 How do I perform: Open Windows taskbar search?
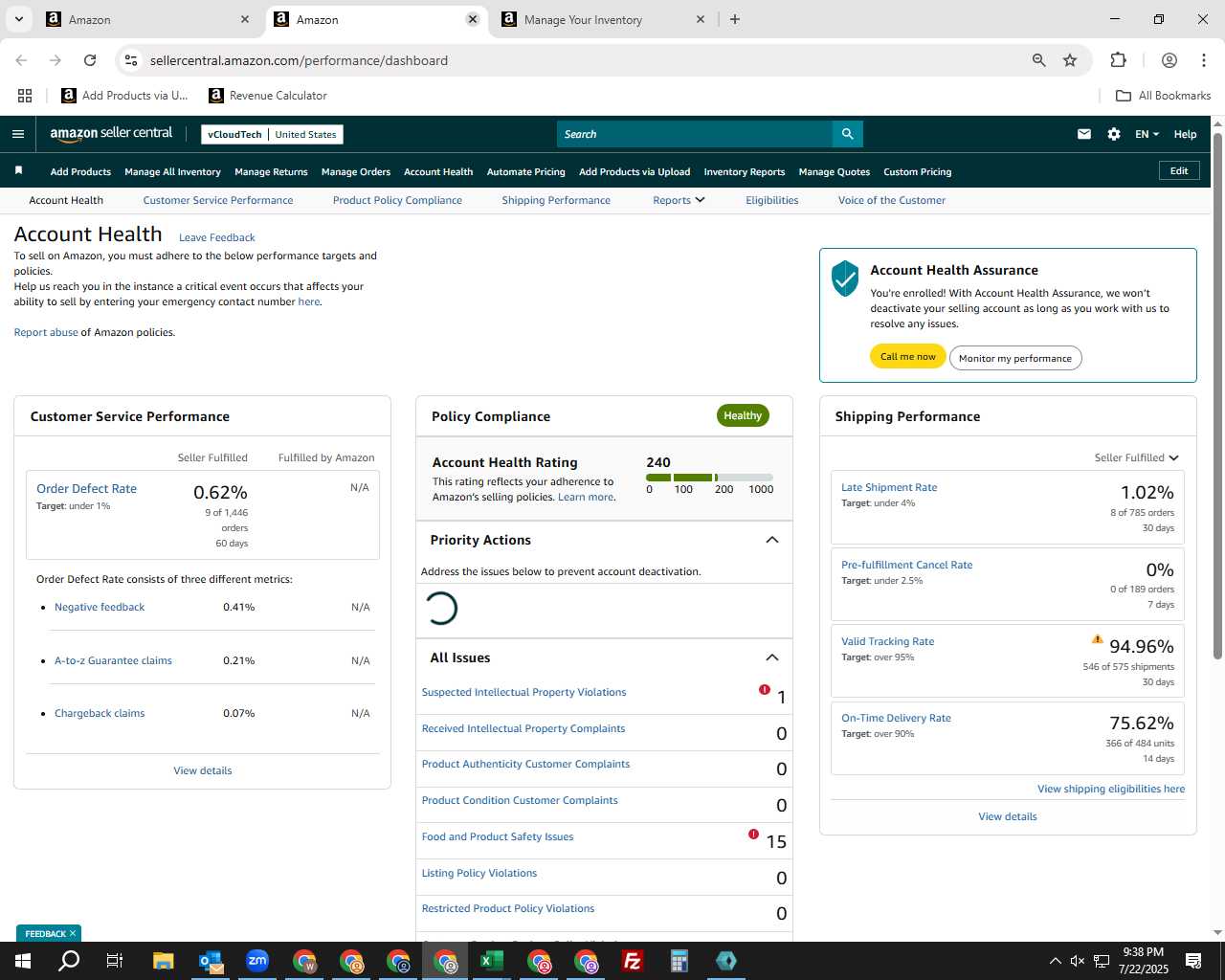(69, 961)
